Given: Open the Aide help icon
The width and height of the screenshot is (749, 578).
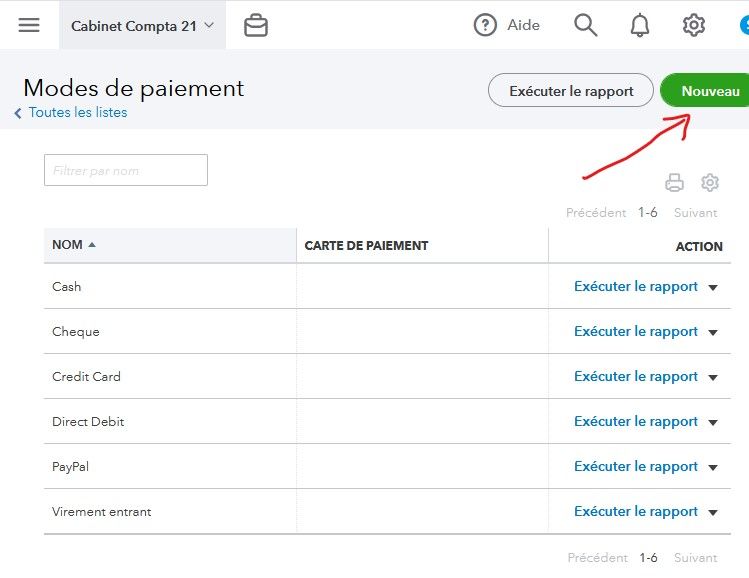Looking at the screenshot, I should (x=485, y=26).
